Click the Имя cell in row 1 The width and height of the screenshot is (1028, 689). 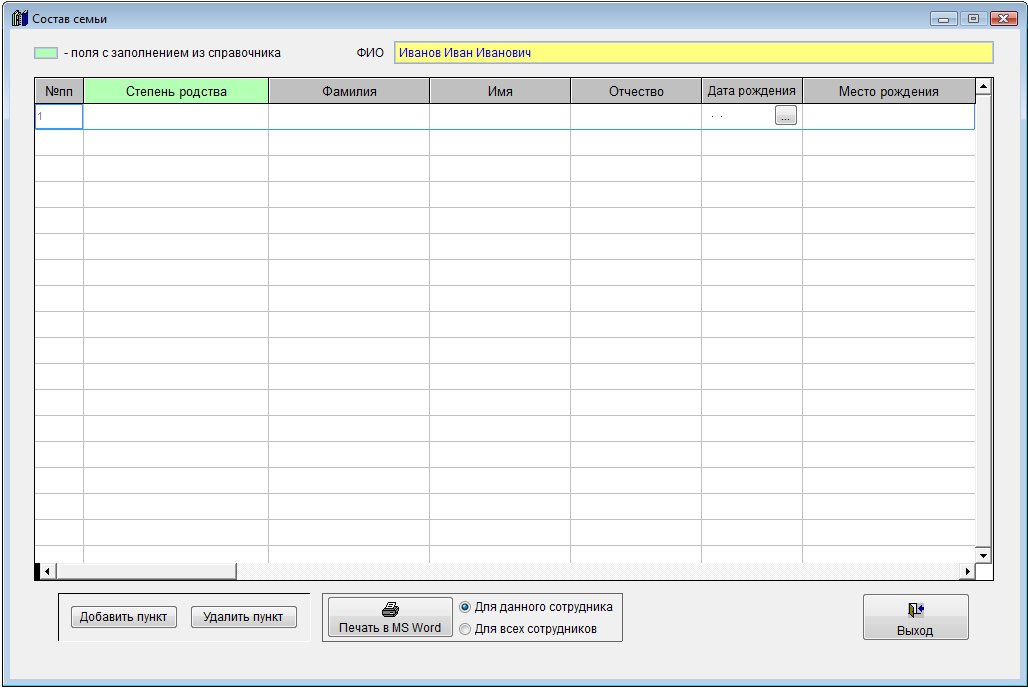point(500,117)
